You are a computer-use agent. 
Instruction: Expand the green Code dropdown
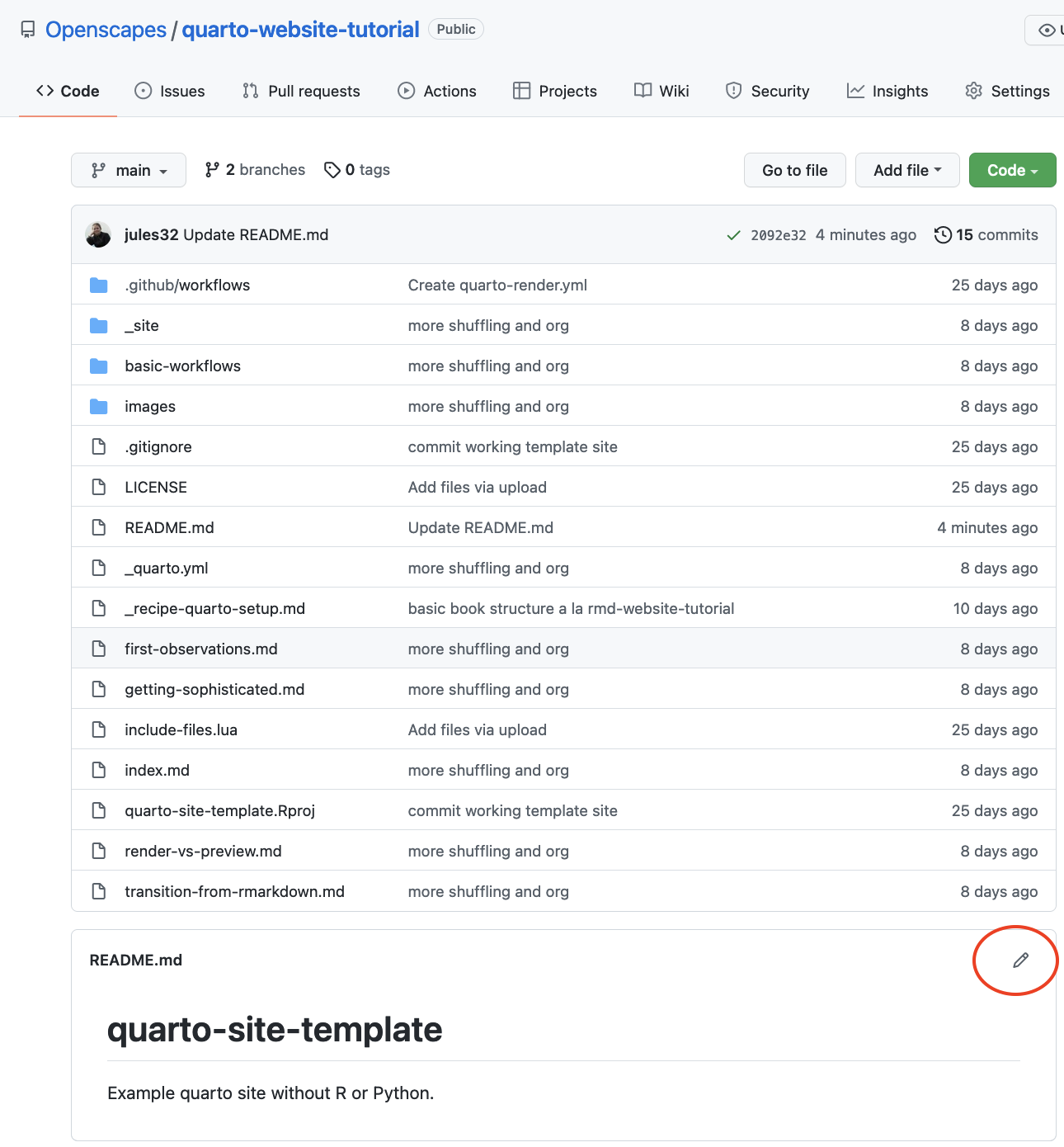coord(1012,170)
